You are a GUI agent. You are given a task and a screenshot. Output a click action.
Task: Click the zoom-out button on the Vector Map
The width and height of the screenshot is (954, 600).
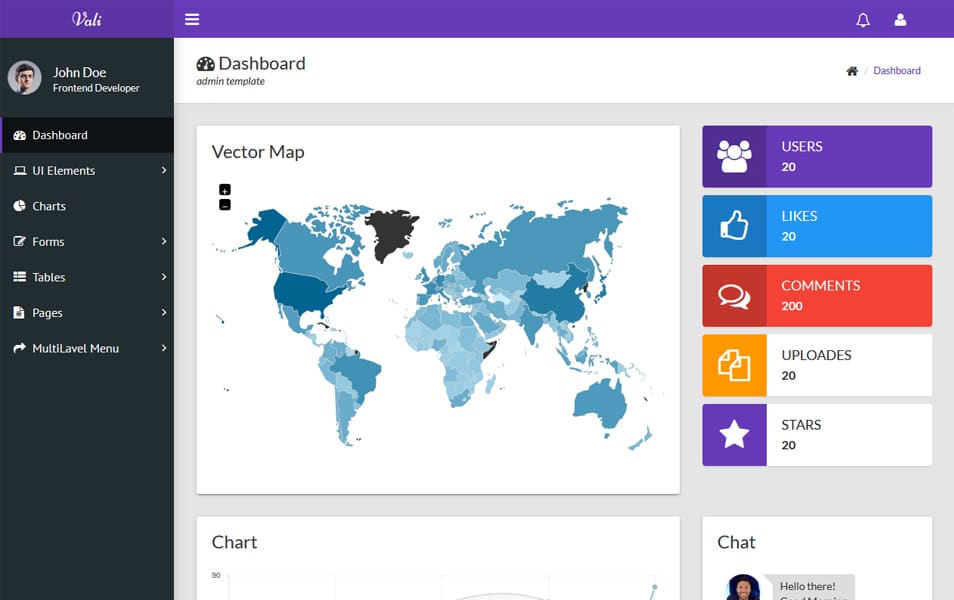coord(224,203)
